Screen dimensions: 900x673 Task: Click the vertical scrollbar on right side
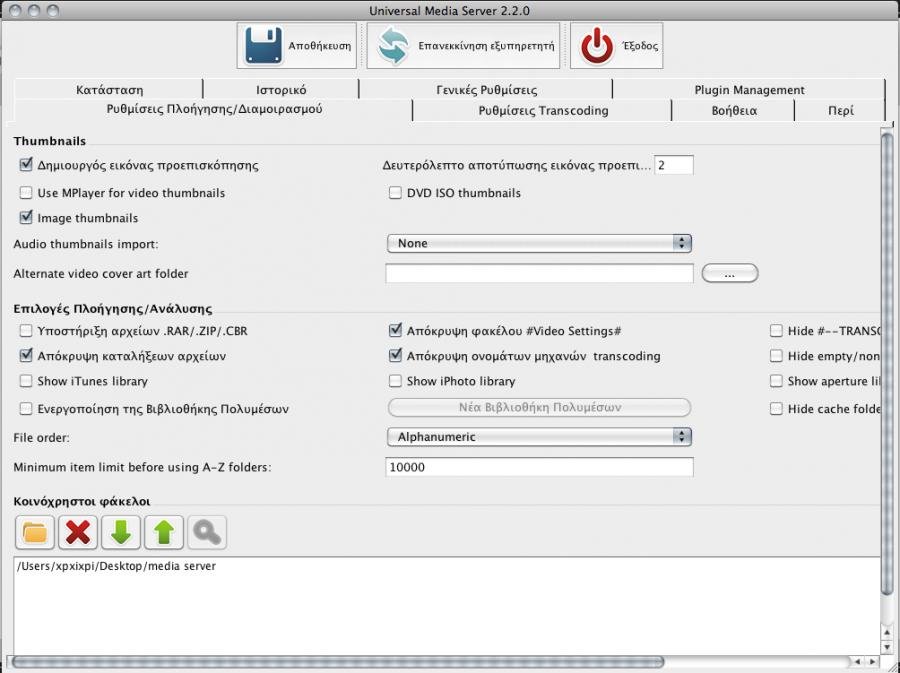[887, 364]
